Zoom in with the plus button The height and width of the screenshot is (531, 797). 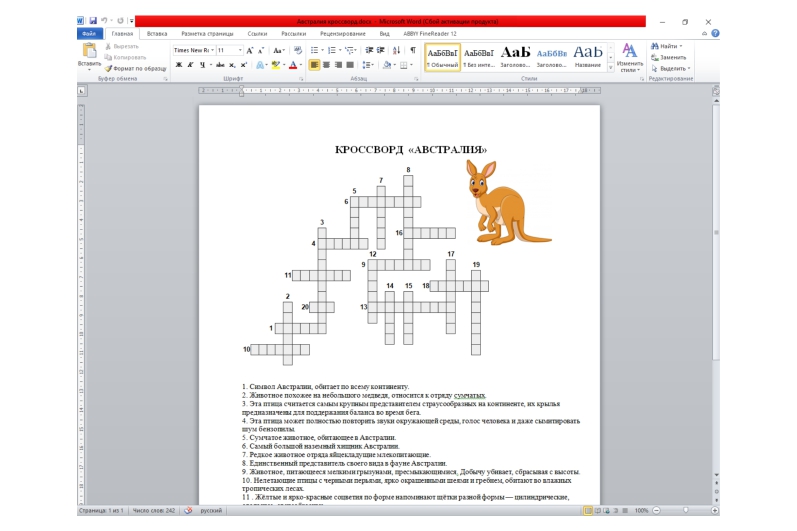[715, 510]
